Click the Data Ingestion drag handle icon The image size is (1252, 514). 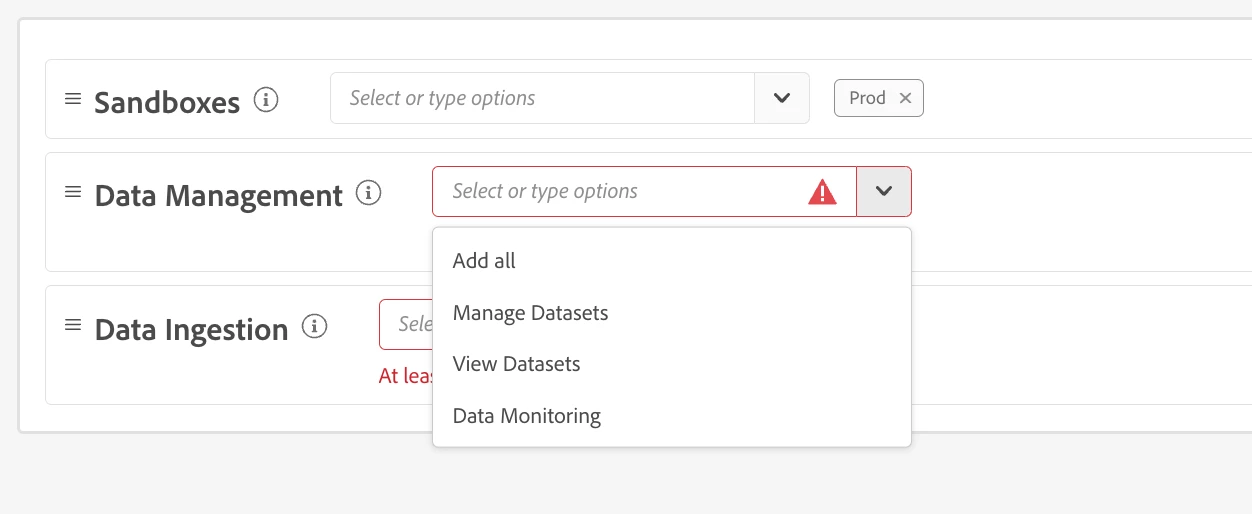73,325
